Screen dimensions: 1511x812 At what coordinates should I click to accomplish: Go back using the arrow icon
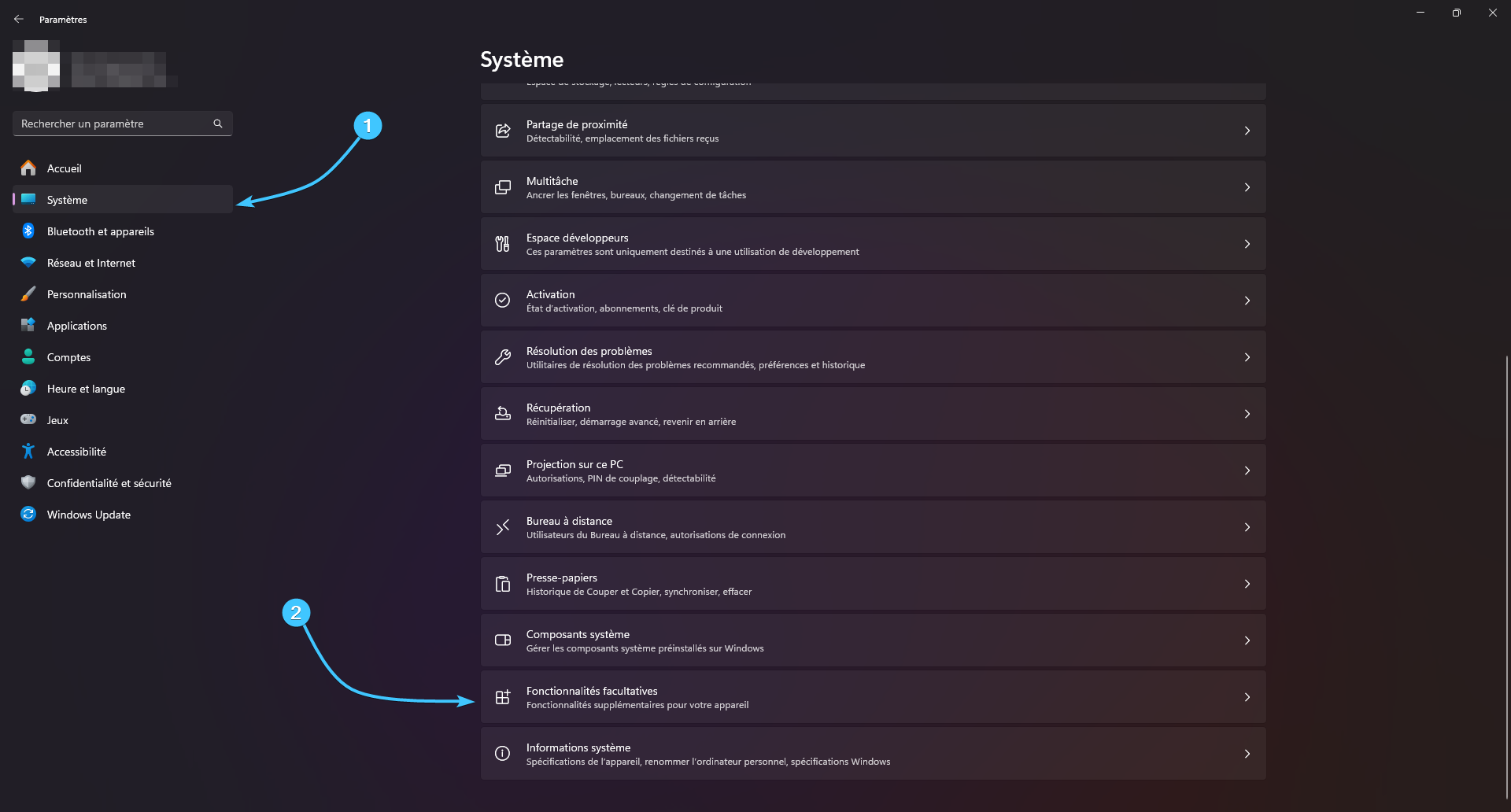coord(19,19)
